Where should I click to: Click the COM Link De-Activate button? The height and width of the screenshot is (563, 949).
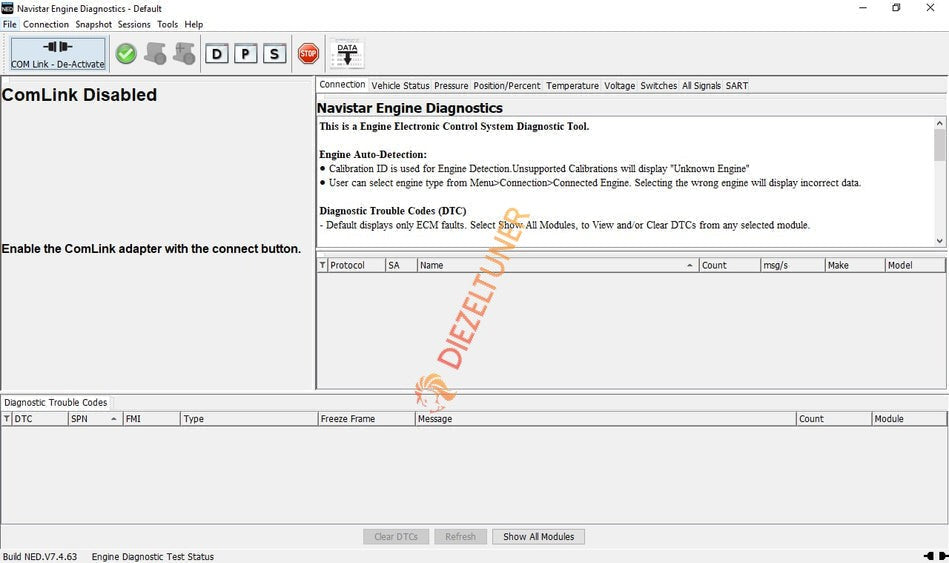pos(57,54)
